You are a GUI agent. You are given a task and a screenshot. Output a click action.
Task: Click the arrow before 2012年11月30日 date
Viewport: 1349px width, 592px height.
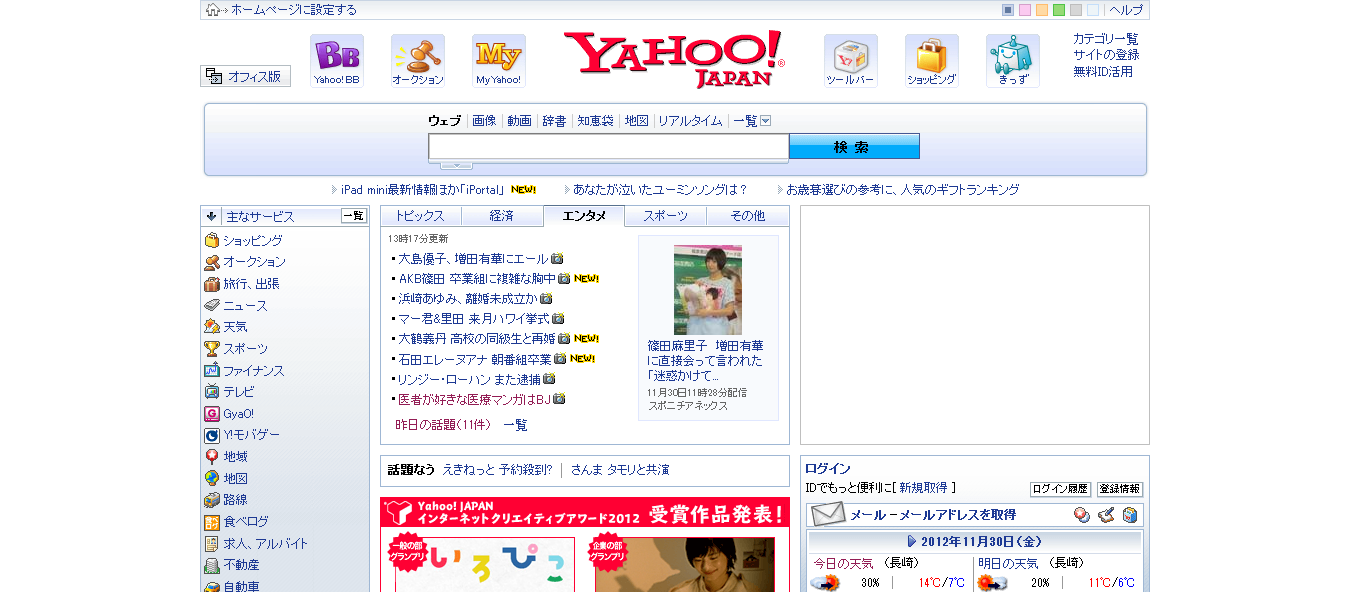911,542
